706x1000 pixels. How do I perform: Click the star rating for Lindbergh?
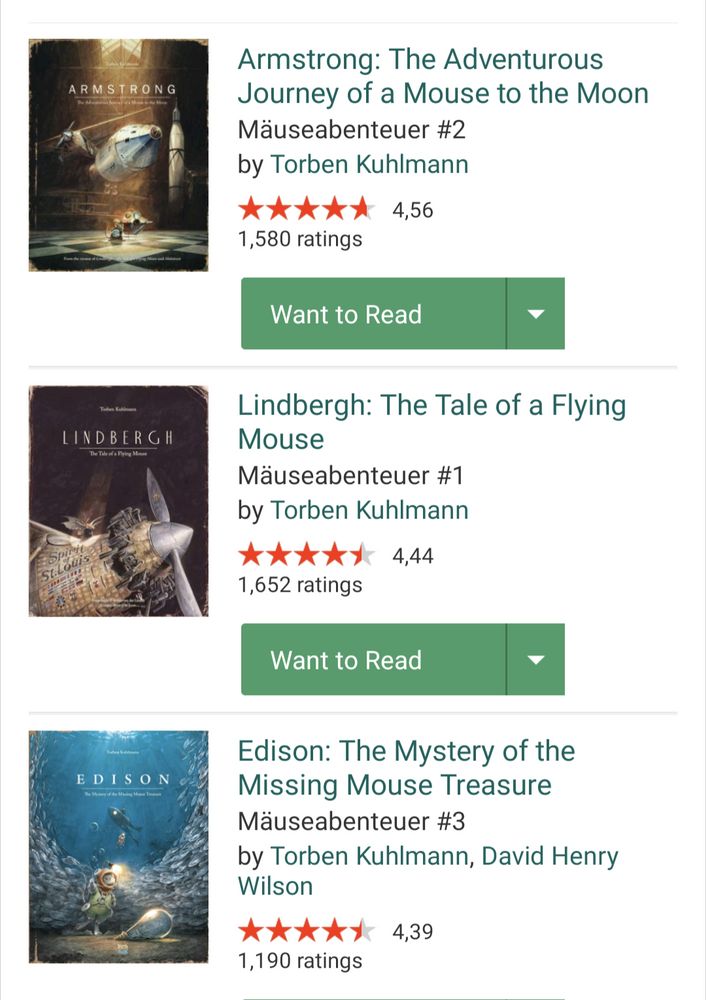306,555
